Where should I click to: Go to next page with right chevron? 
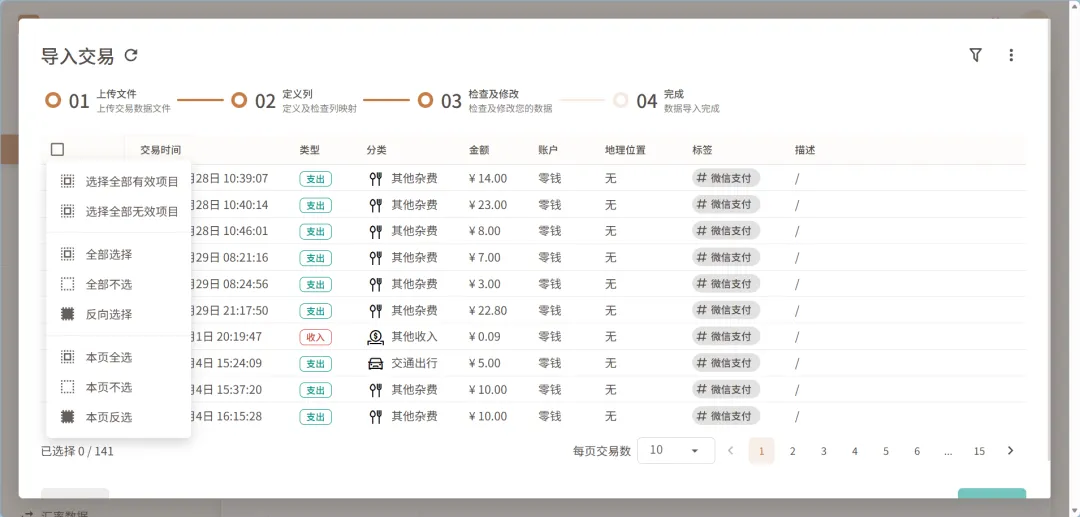coord(1010,451)
